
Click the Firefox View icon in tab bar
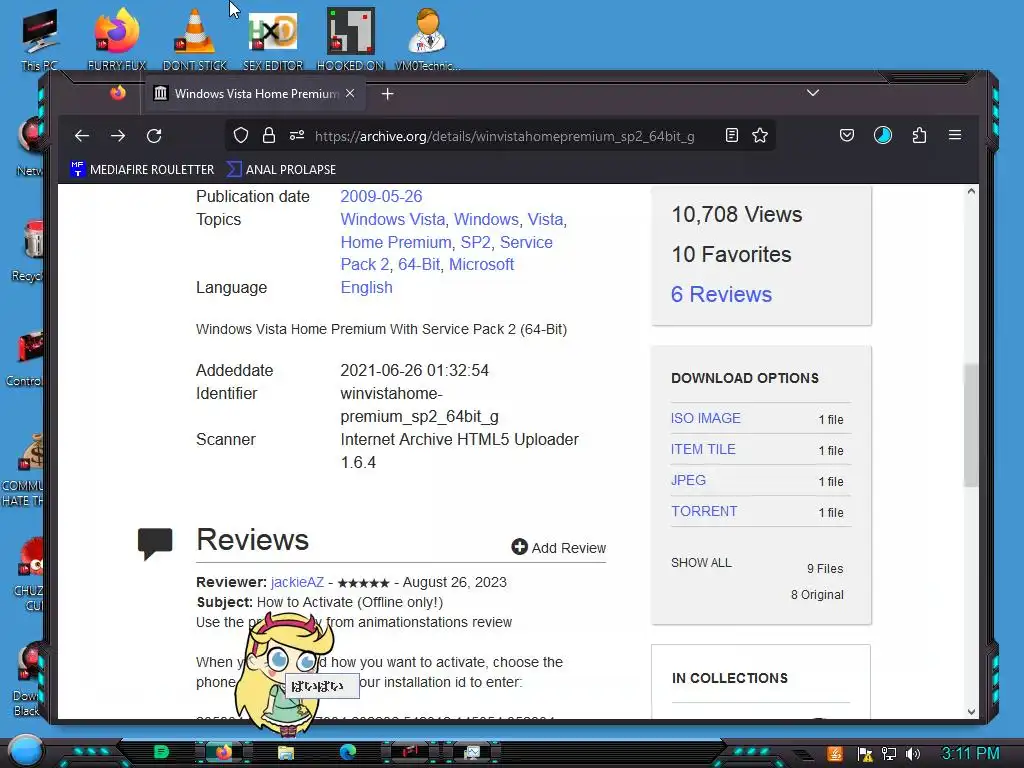point(118,93)
